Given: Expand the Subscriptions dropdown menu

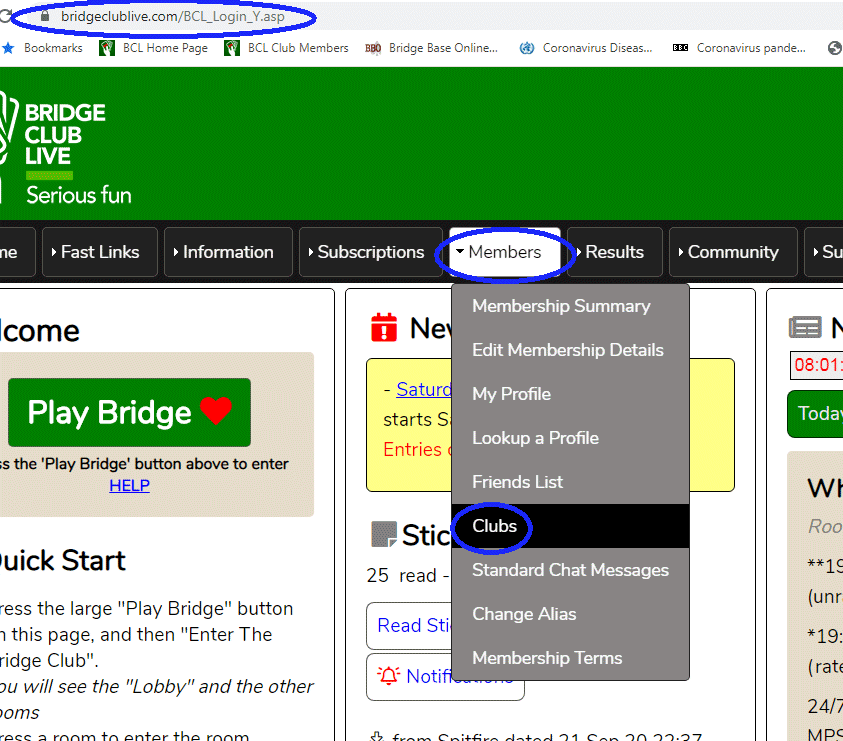Looking at the screenshot, I should (362, 252).
